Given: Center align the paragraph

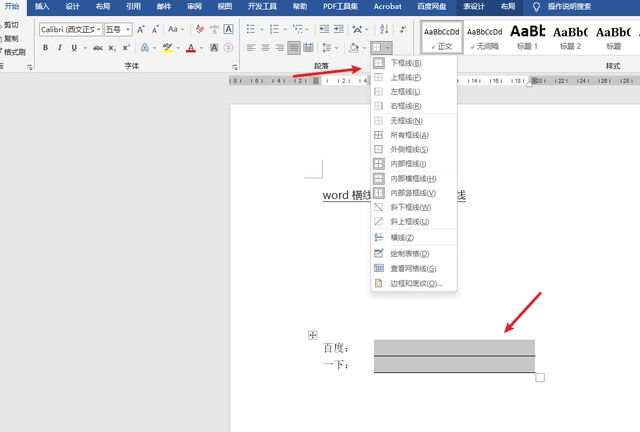Looking at the screenshot, I should [x=265, y=48].
